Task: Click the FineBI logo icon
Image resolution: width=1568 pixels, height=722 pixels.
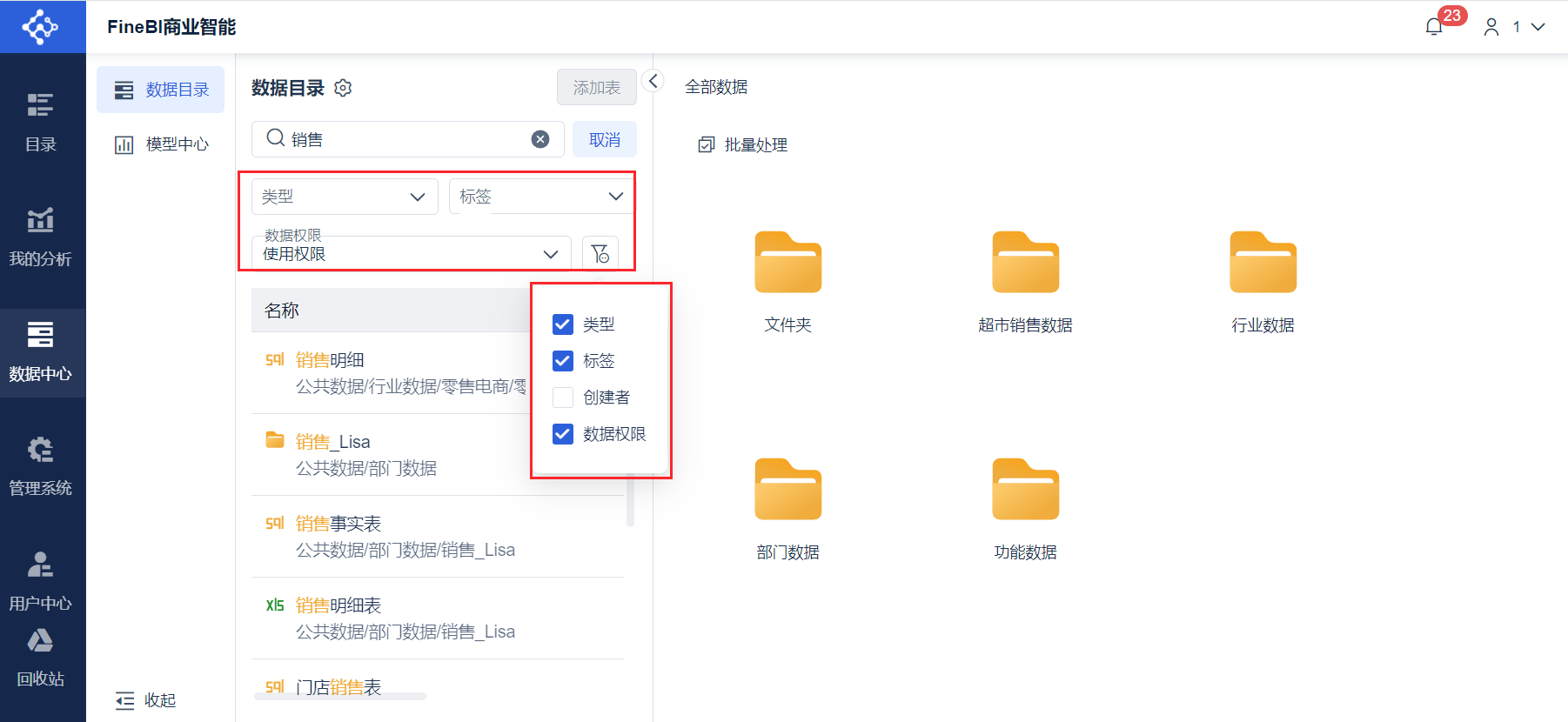Action: click(41, 27)
